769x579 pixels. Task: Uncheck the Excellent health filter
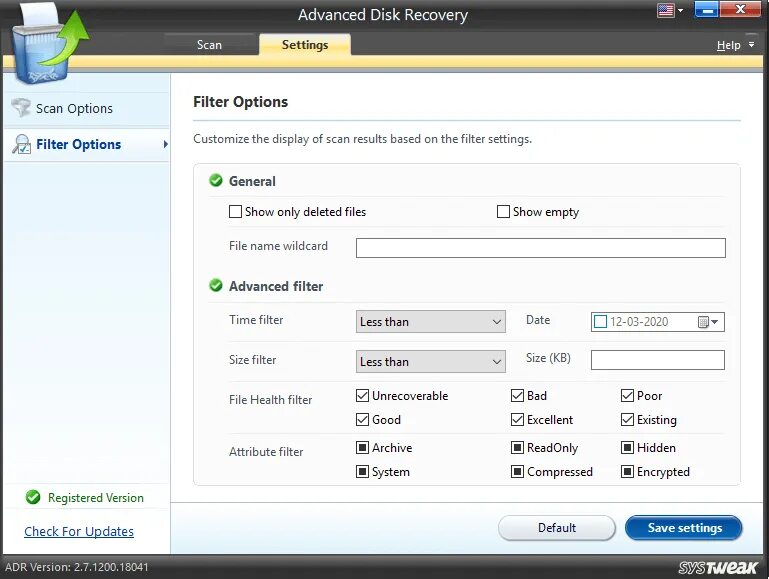point(517,420)
